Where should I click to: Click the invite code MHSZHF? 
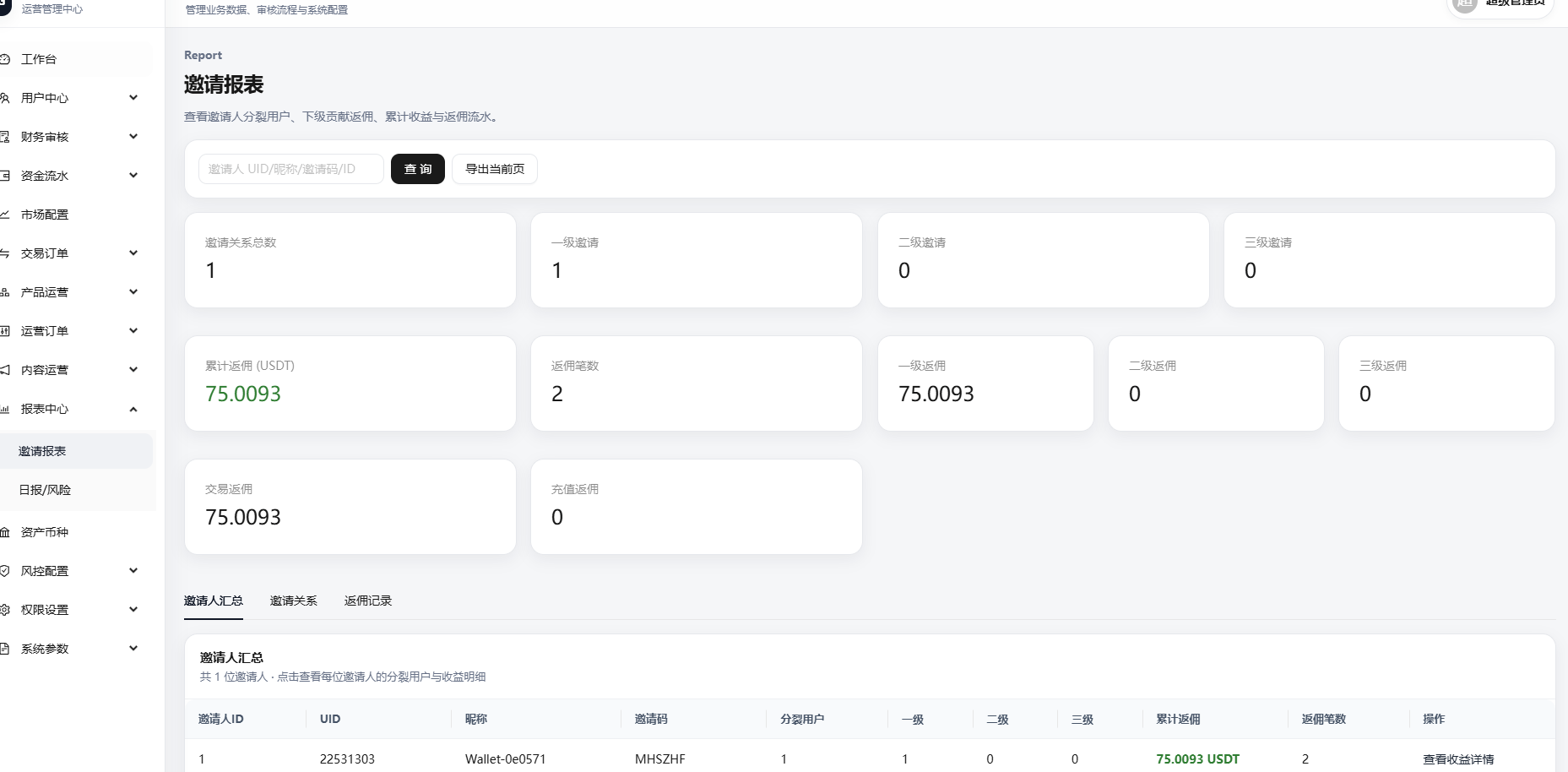pyautogui.click(x=660, y=759)
